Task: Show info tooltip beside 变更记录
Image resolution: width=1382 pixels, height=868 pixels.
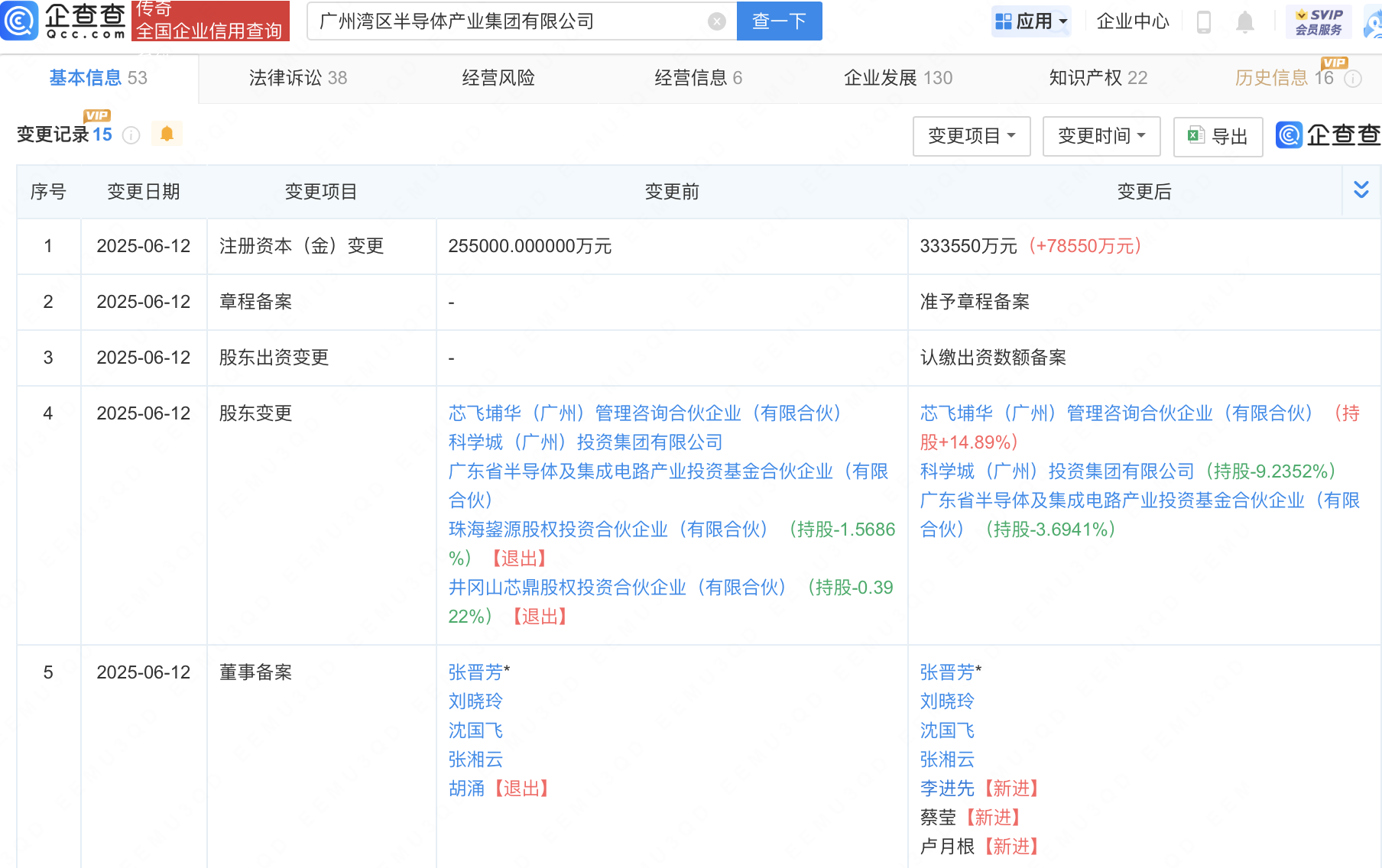Action: click(x=131, y=135)
